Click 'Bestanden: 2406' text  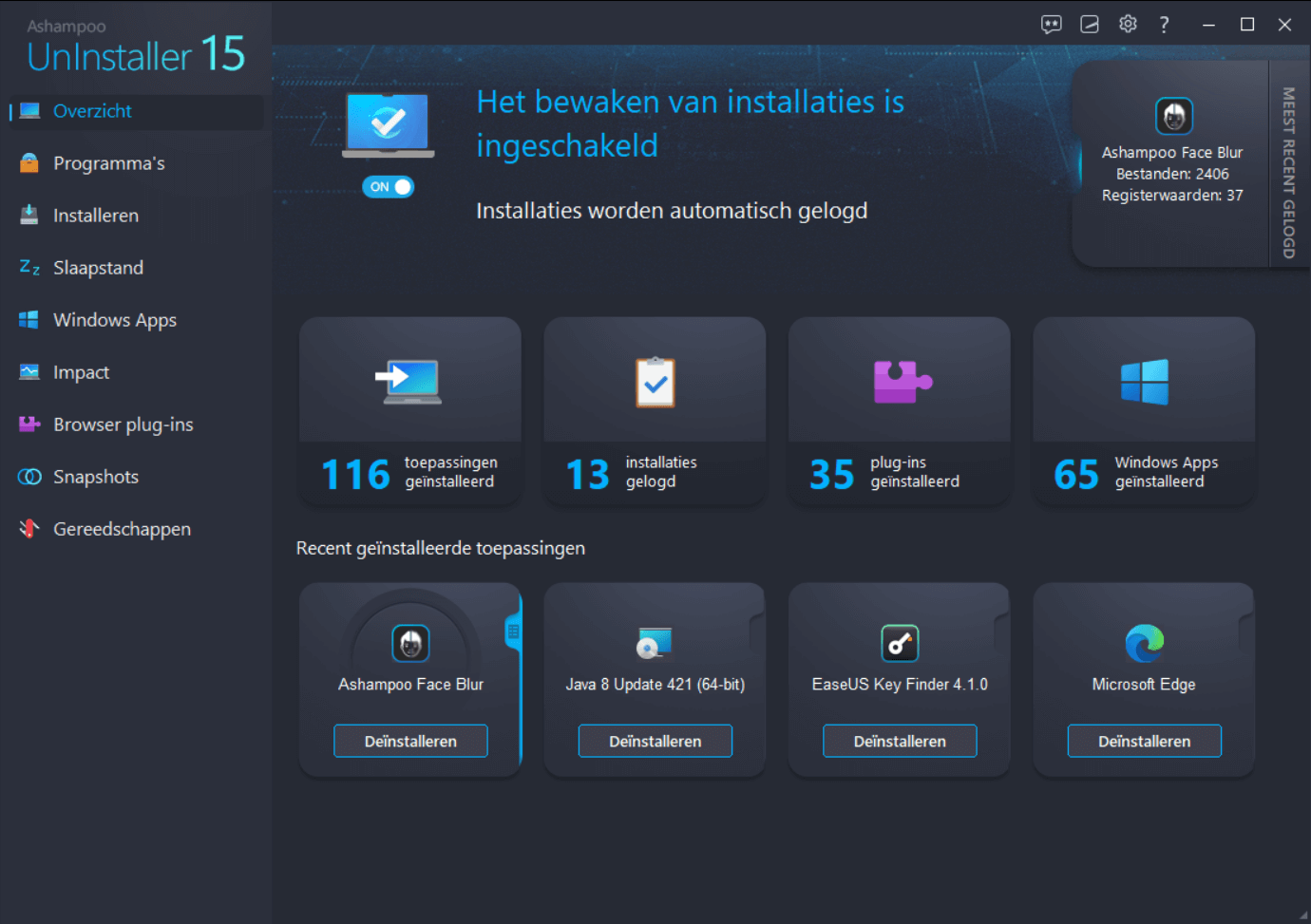coord(1172,174)
